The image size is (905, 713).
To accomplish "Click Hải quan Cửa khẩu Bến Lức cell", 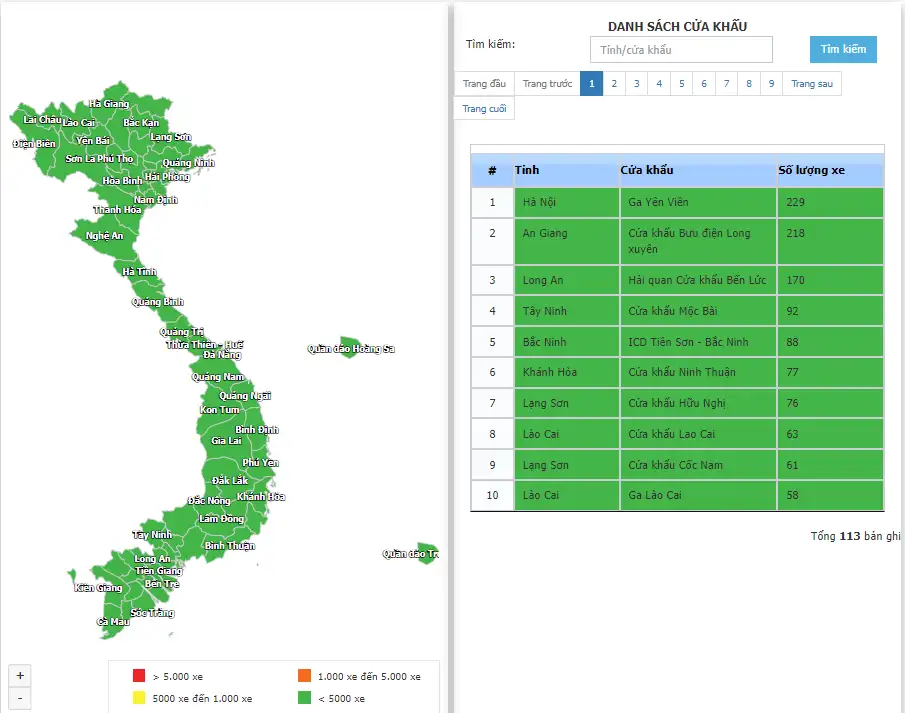I will coord(698,280).
